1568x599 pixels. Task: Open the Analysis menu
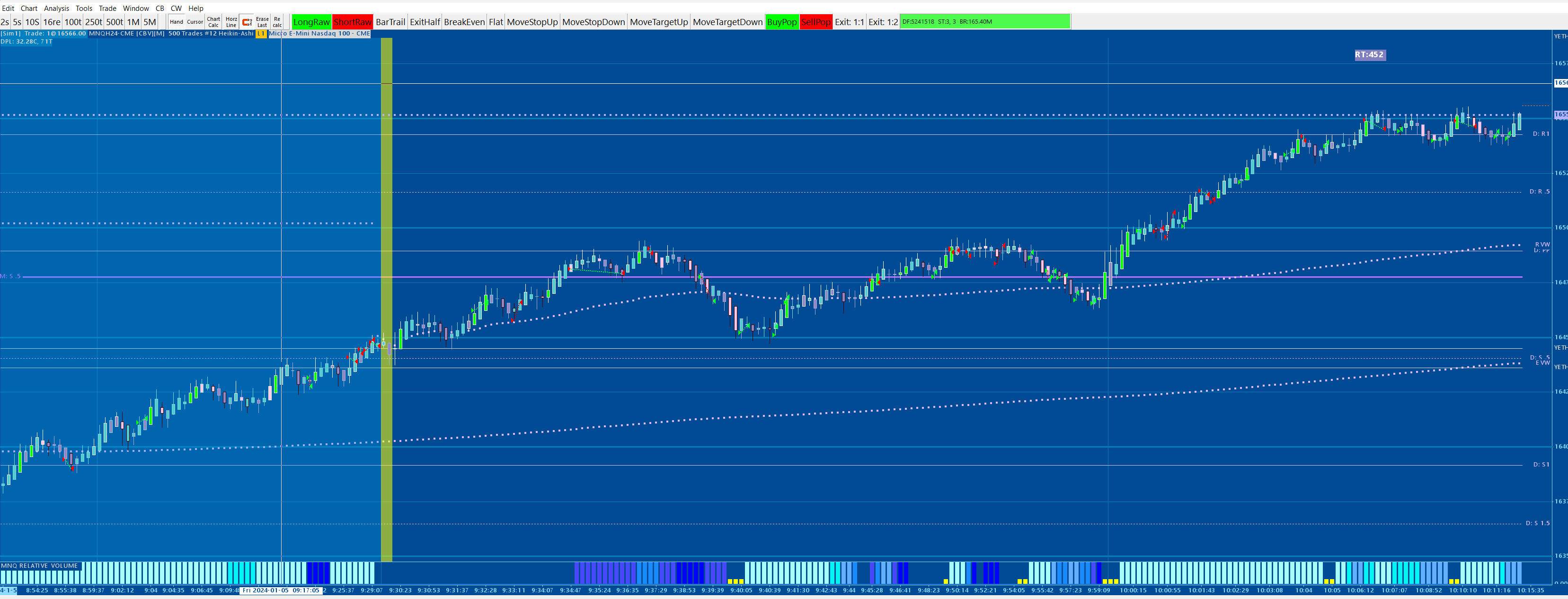point(56,8)
